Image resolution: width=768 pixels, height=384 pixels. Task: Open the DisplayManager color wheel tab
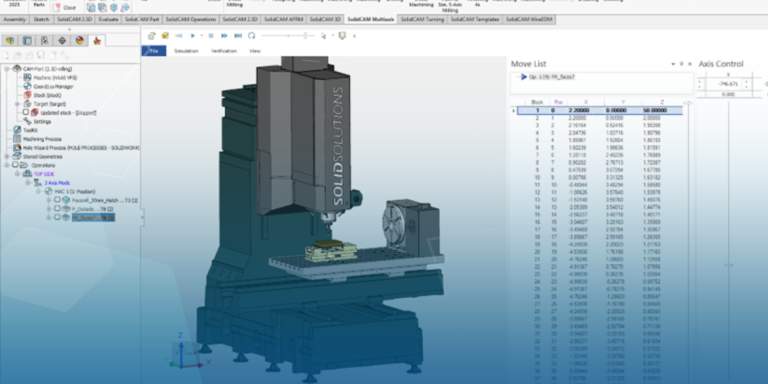(x=79, y=41)
